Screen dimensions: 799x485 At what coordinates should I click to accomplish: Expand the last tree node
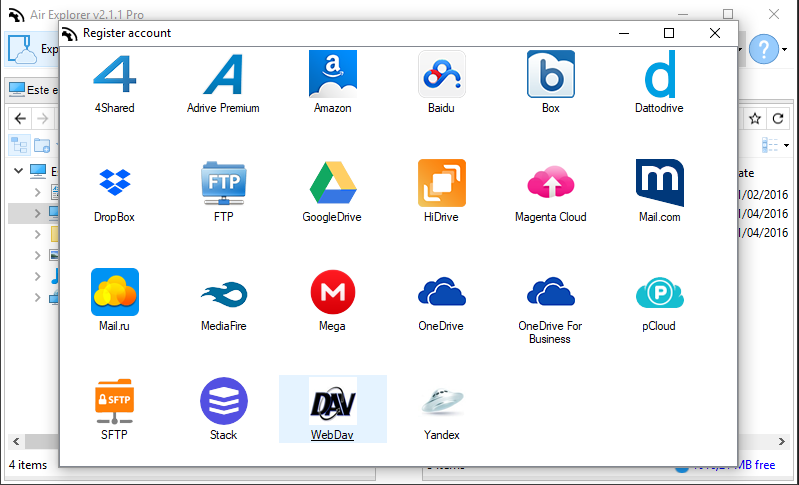point(38,297)
